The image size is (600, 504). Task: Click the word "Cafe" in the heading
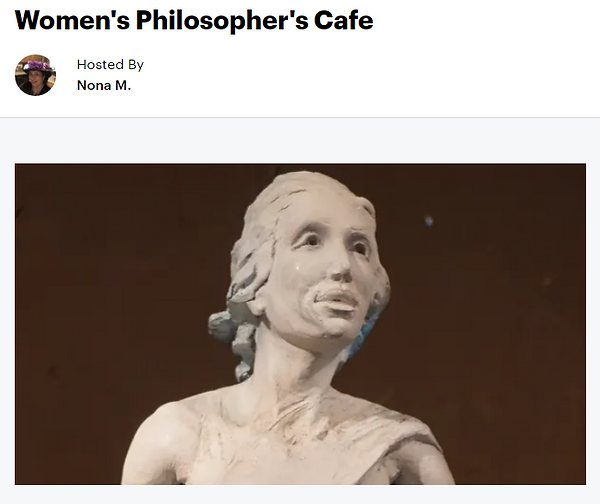point(344,20)
